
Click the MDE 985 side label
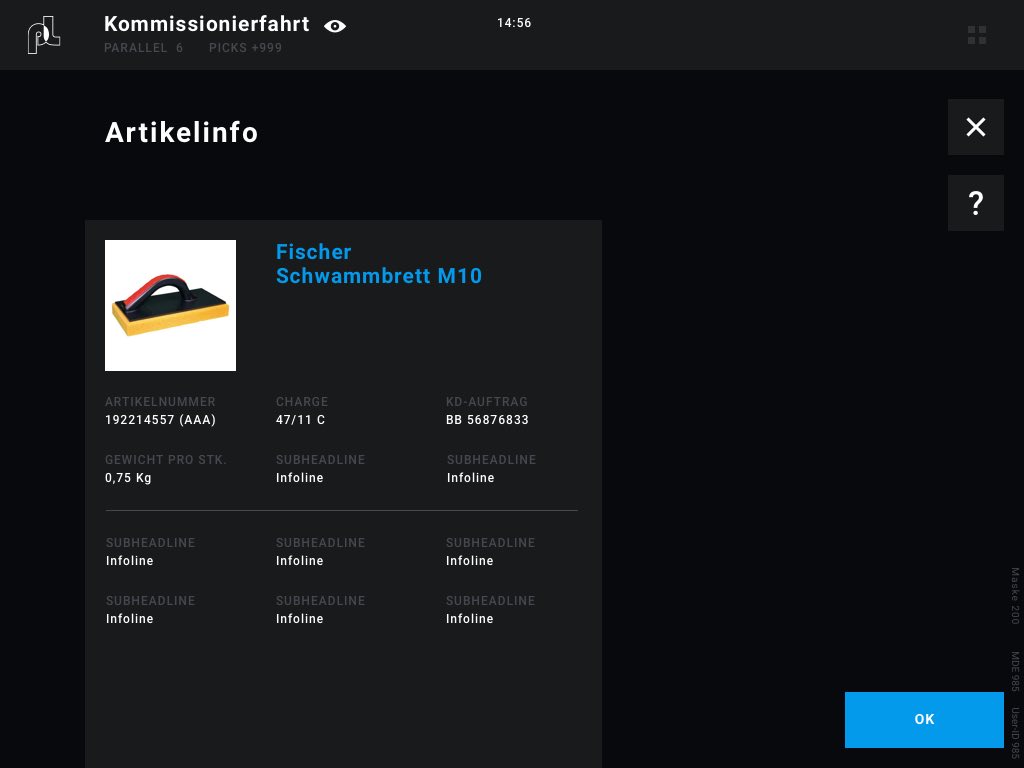[1015, 671]
